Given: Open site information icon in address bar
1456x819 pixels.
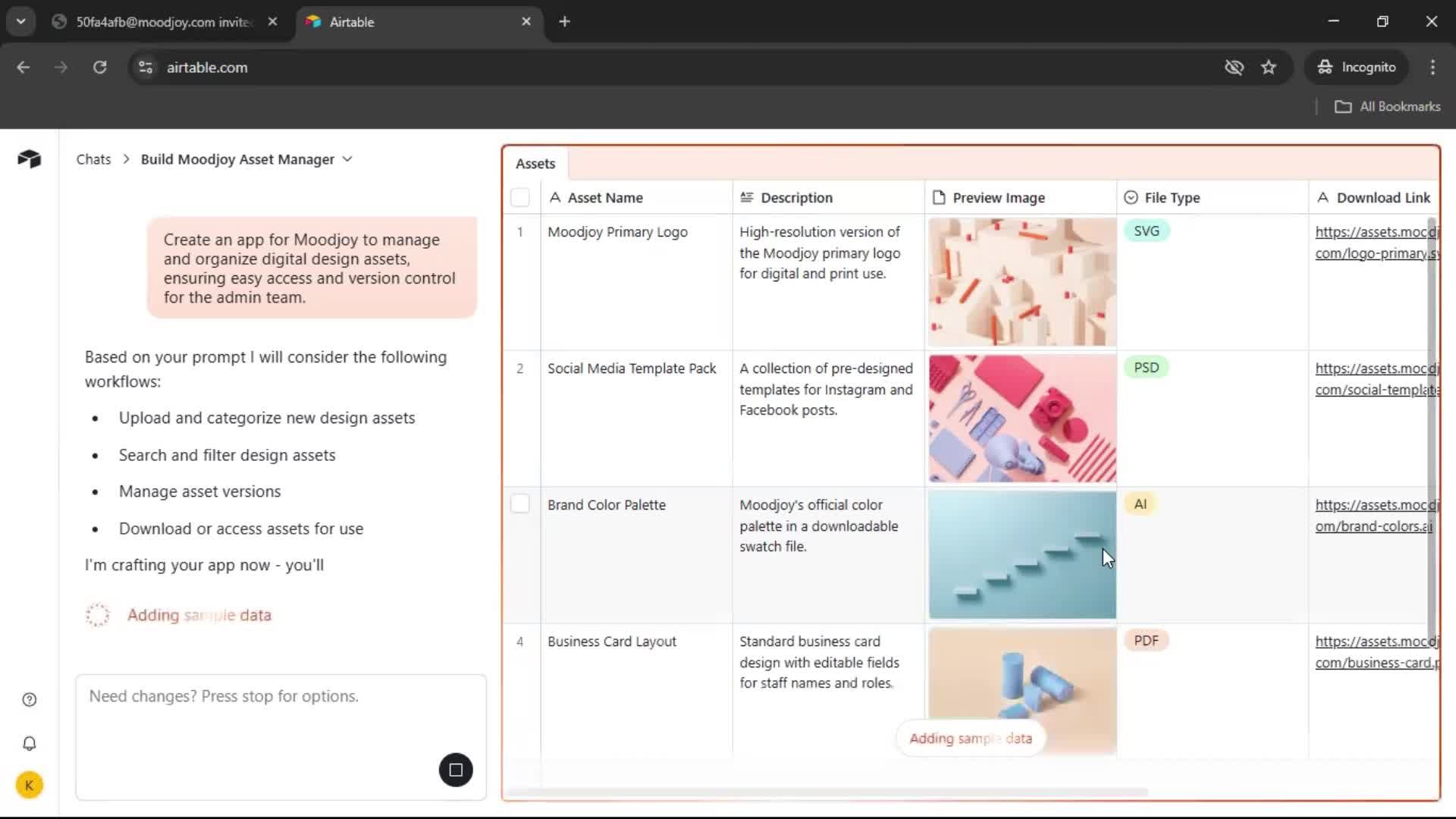Looking at the screenshot, I should click(146, 67).
